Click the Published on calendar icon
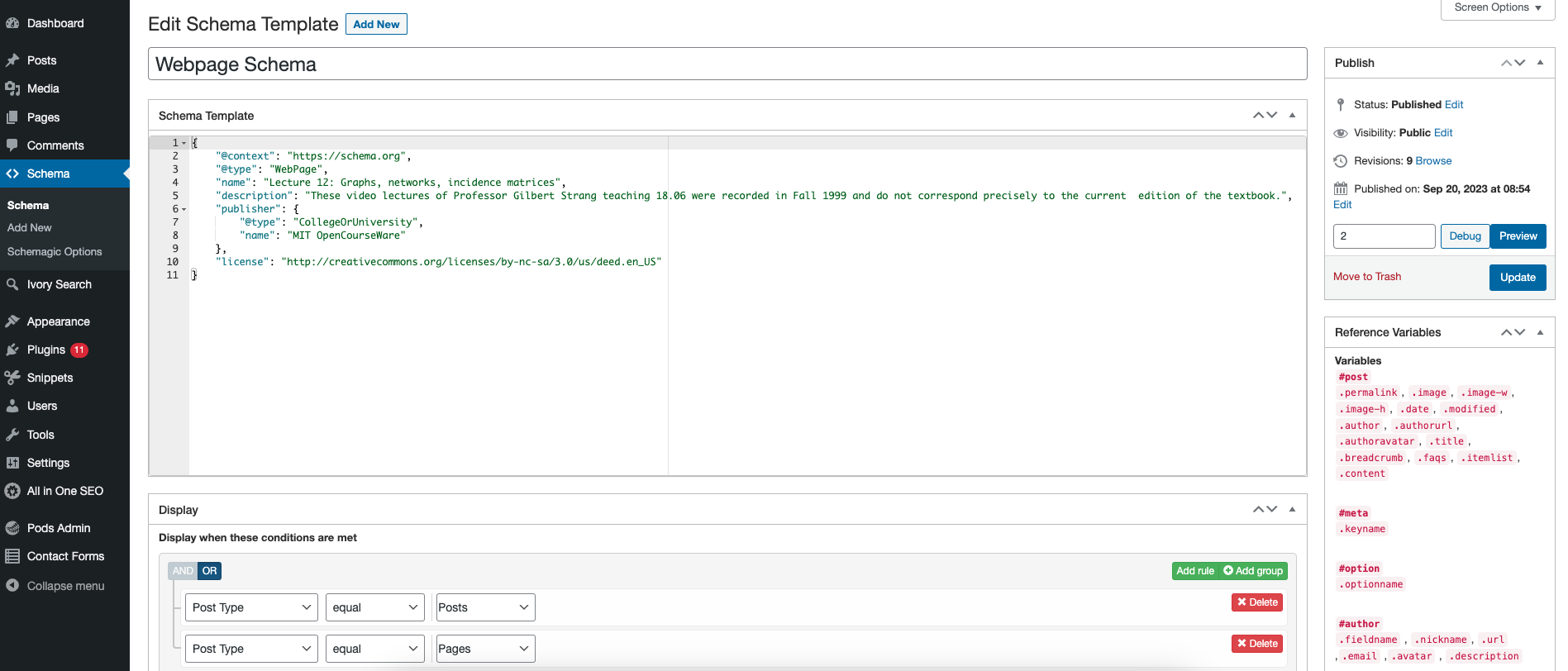The image size is (1568, 671). coord(1341,188)
